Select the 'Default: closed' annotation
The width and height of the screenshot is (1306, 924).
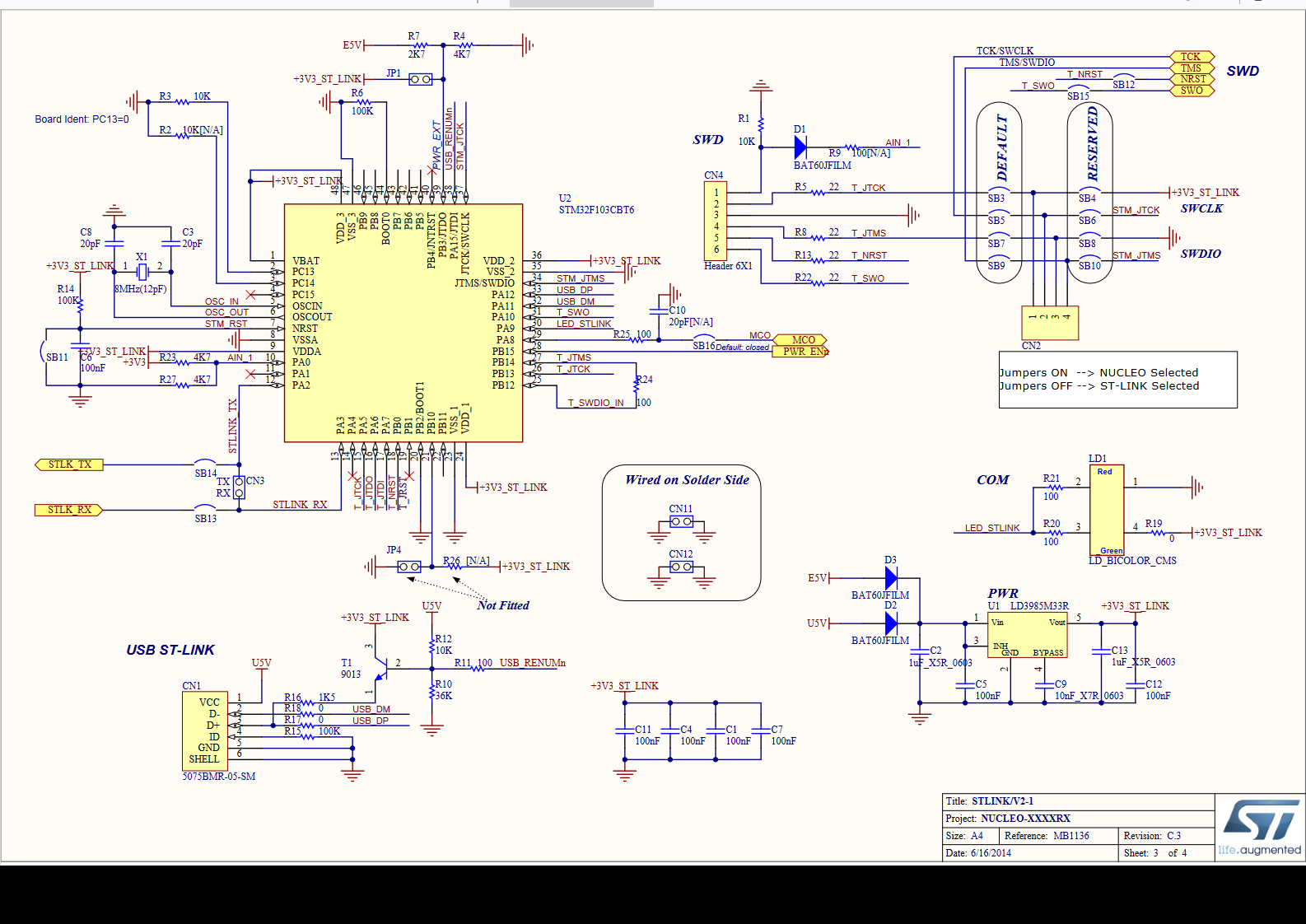pyautogui.click(x=742, y=348)
